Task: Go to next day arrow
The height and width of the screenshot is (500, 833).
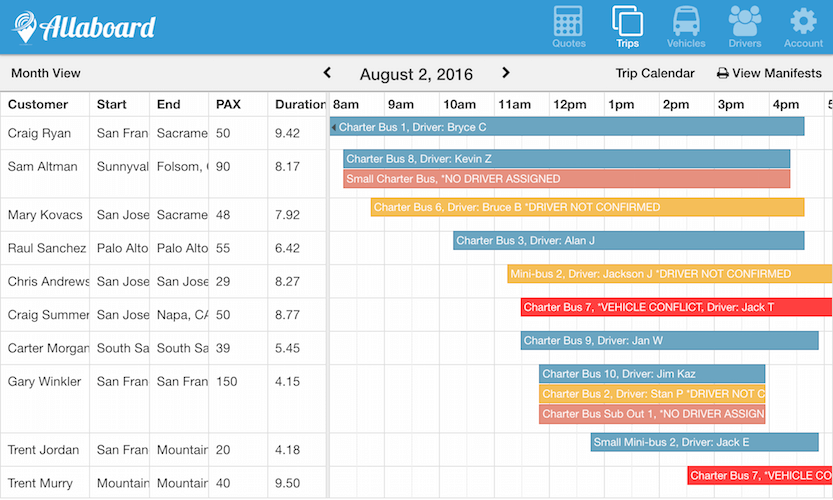Action: coord(506,73)
